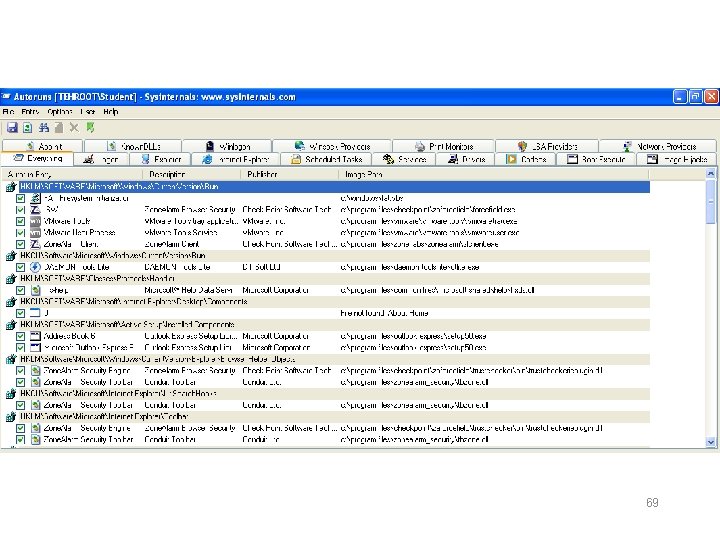The image size is (720, 540).
Task: Switch to the Services tab
Action: [x=405, y=159]
